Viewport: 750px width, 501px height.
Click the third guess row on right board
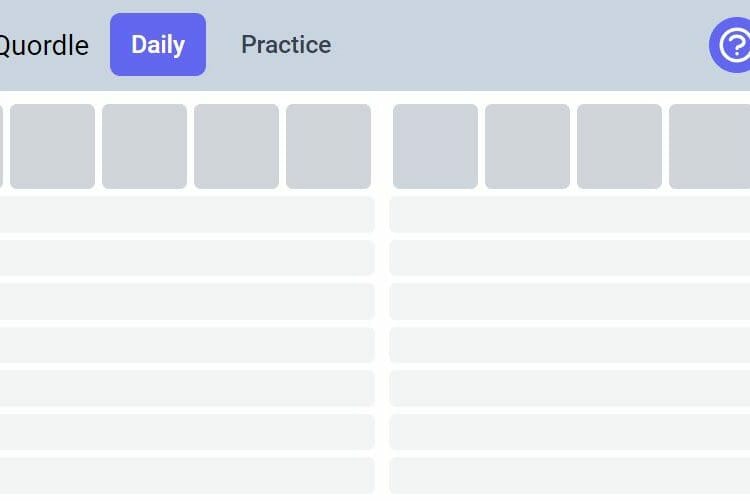click(570, 258)
